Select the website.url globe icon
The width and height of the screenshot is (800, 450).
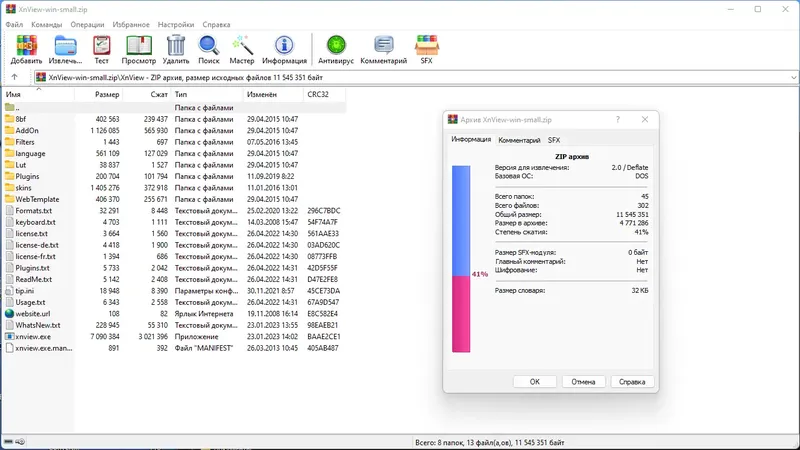point(10,314)
